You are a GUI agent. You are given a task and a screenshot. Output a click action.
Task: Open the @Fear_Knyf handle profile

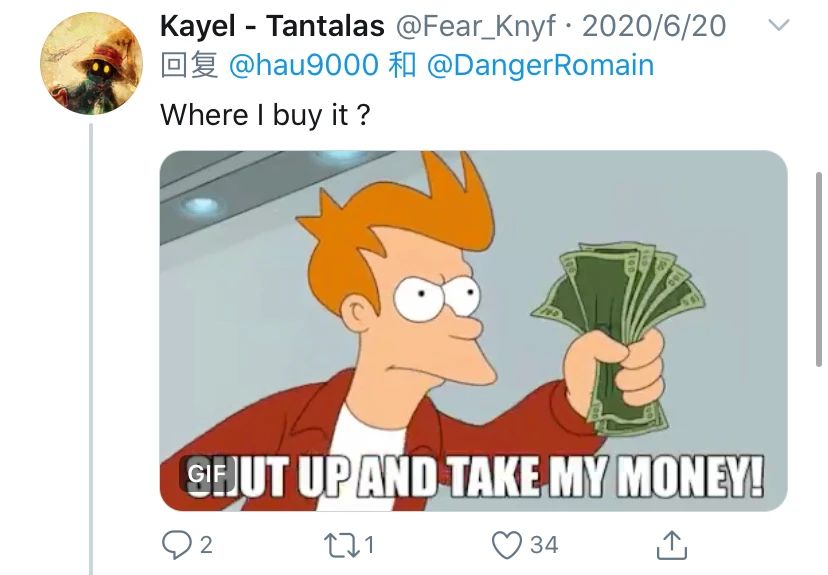475,26
